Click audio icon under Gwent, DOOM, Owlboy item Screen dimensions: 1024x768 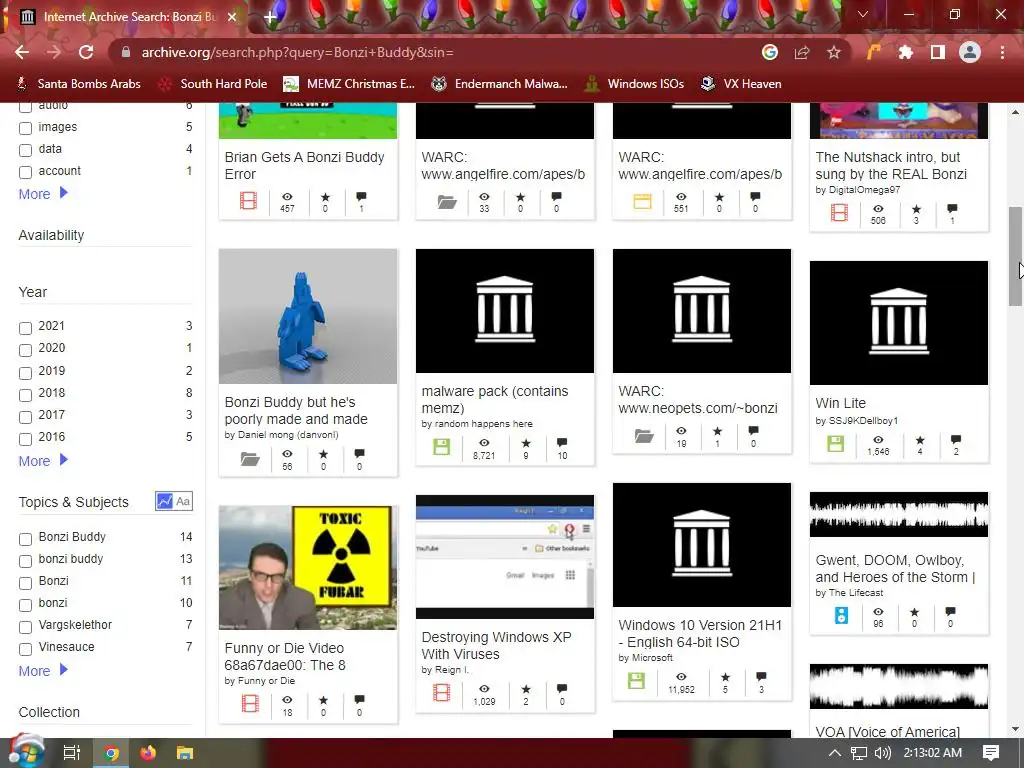841,615
